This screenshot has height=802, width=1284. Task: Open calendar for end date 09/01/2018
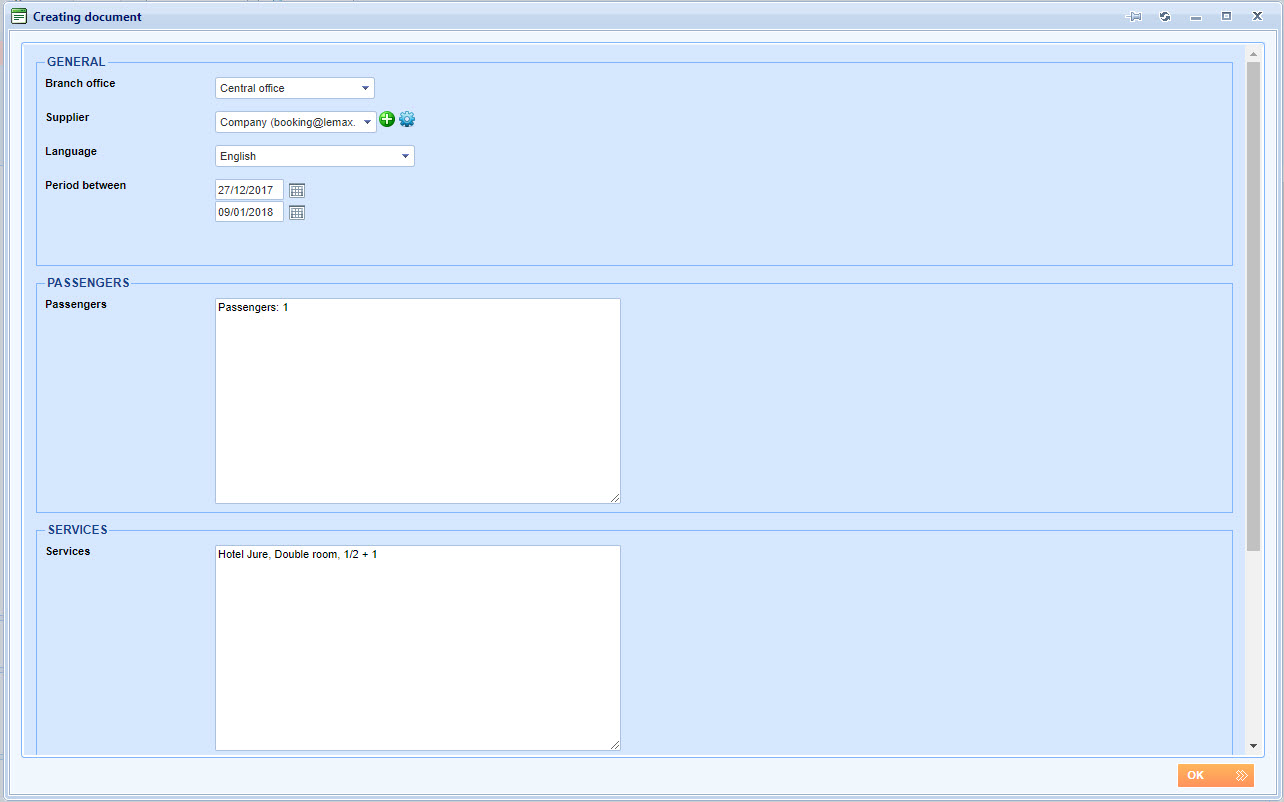[297, 212]
